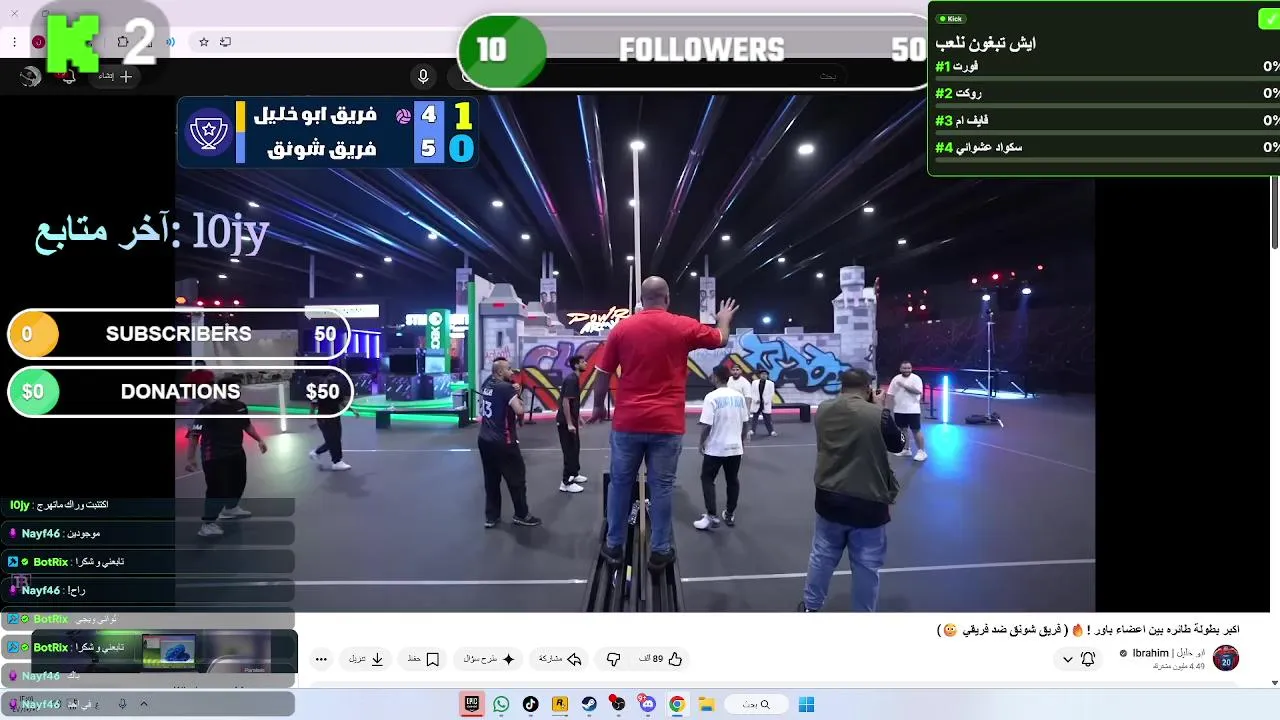Click the video player area

click(x=635, y=355)
